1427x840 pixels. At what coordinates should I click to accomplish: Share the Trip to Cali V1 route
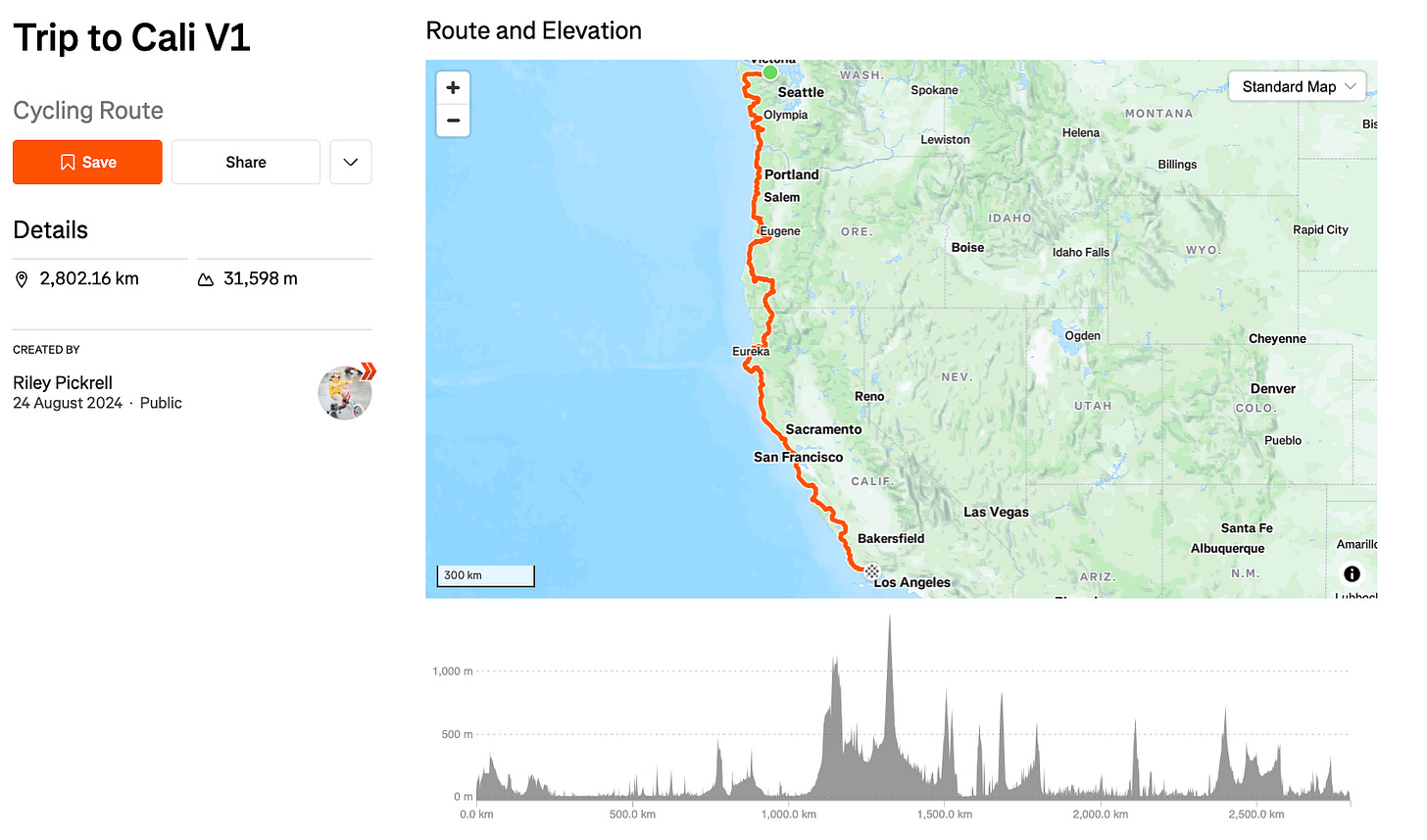(246, 162)
